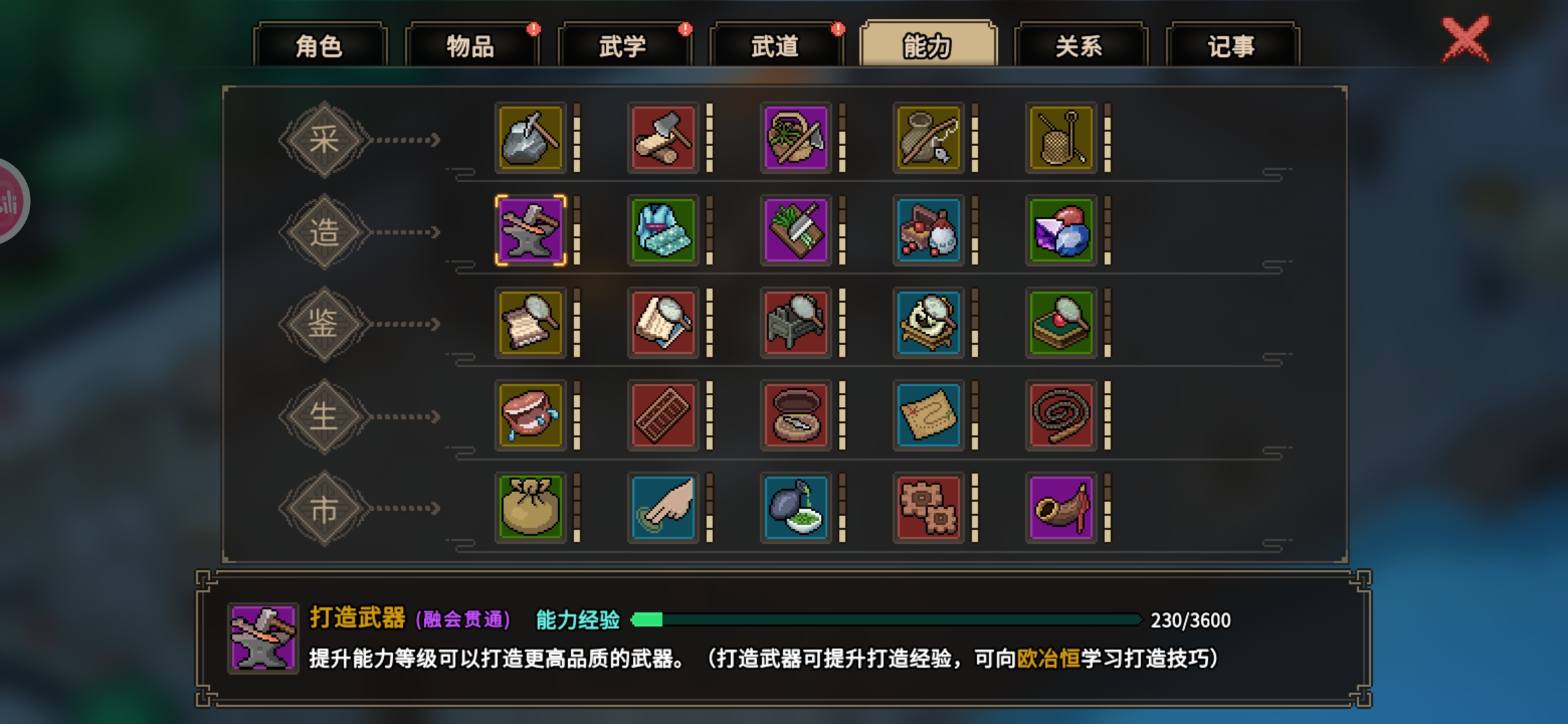Select the fishing rod ability icon

pos(928,138)
